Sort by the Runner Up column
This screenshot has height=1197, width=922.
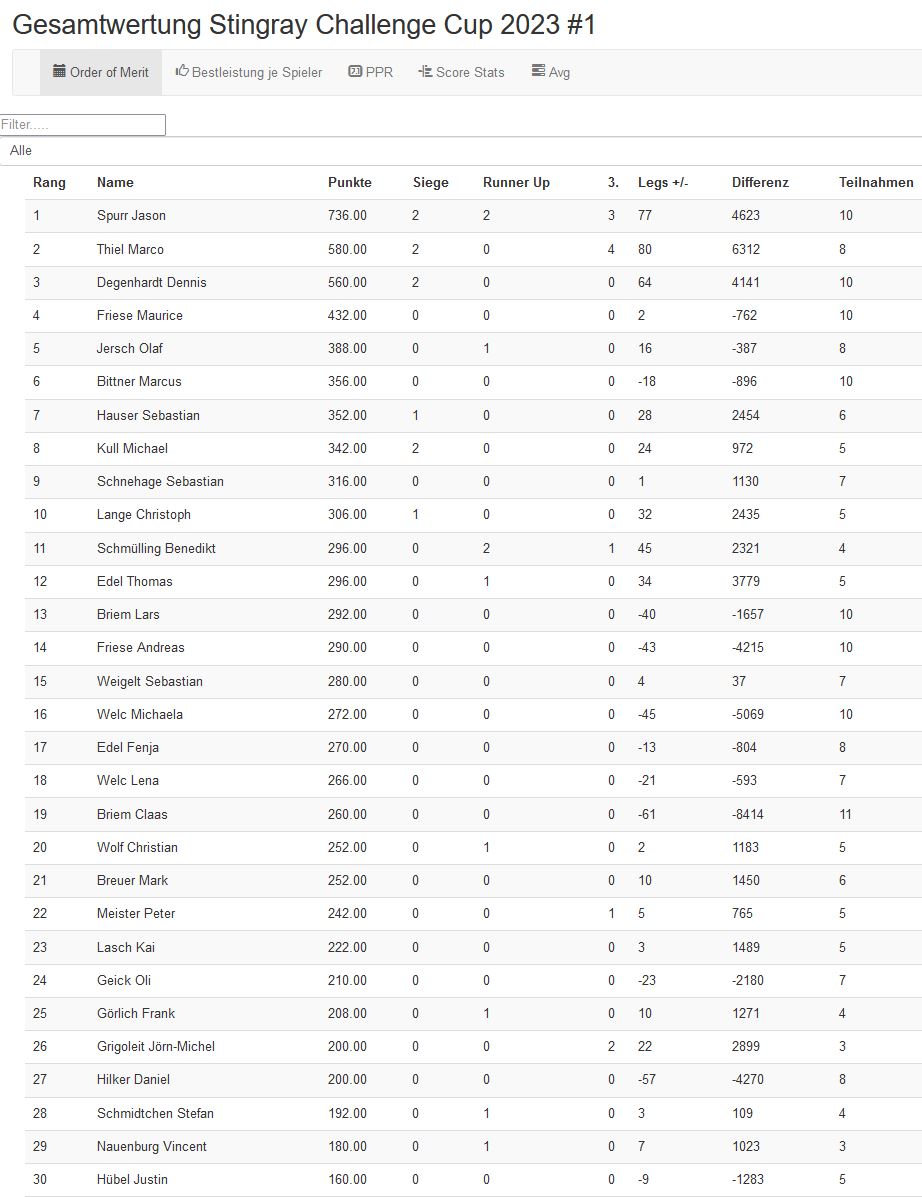(x=516, y=182)
